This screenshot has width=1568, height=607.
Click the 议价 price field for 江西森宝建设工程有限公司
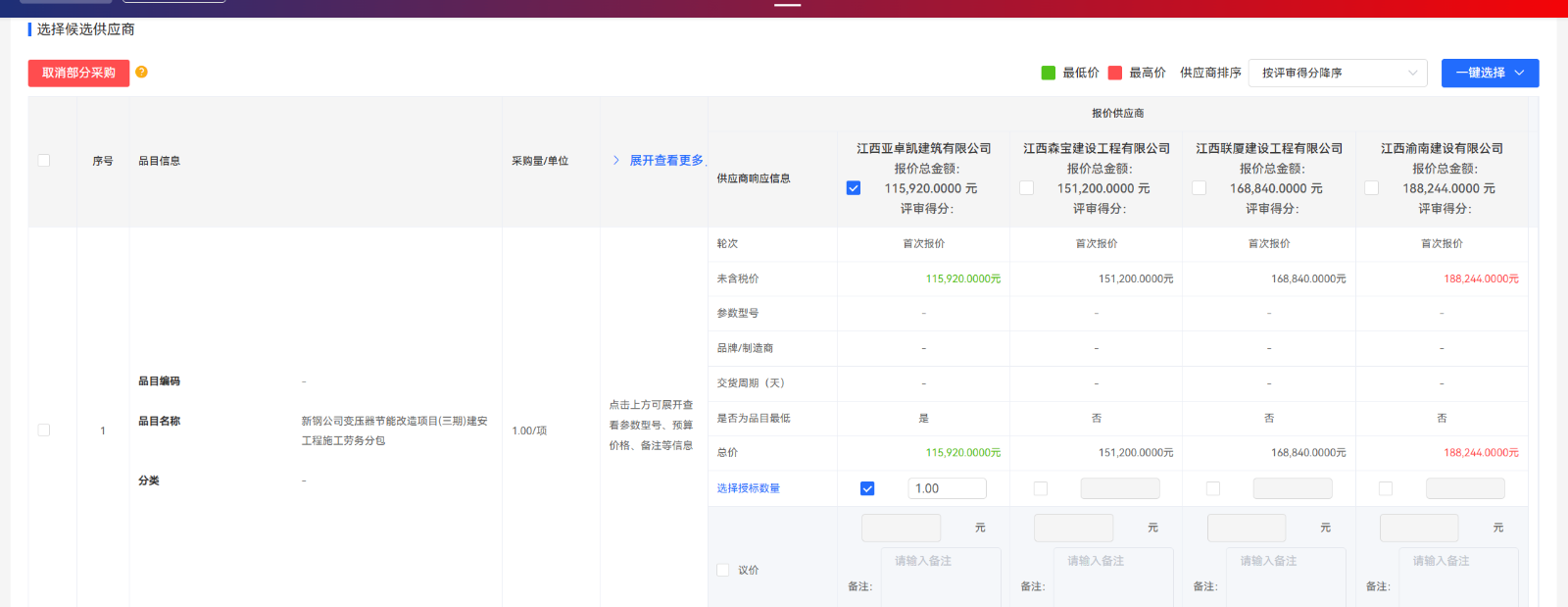1073,528
